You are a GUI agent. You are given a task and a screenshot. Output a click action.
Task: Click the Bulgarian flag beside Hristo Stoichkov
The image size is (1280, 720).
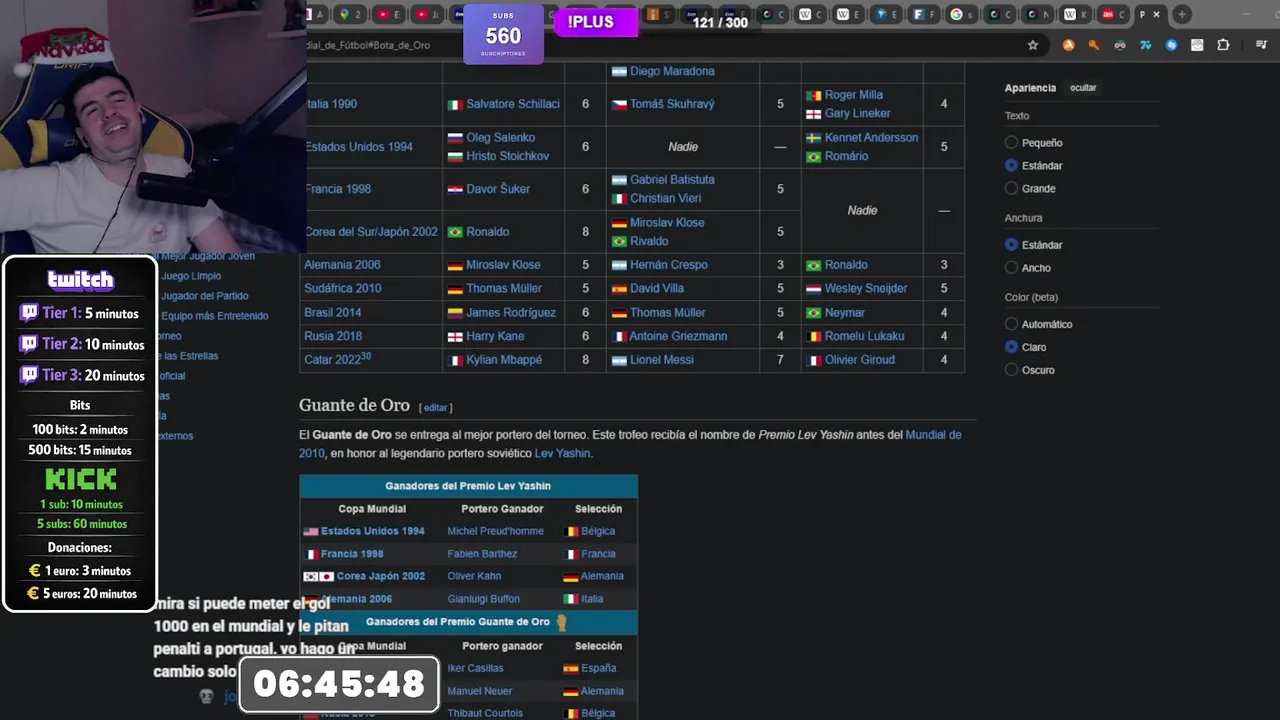coord(455,157)
